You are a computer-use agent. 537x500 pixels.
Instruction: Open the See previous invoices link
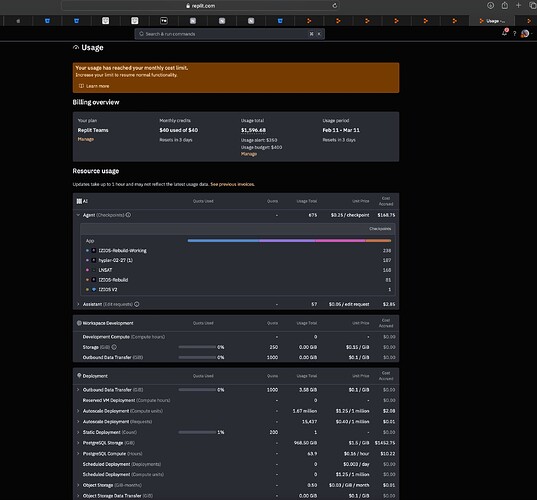tap(233, 184)
